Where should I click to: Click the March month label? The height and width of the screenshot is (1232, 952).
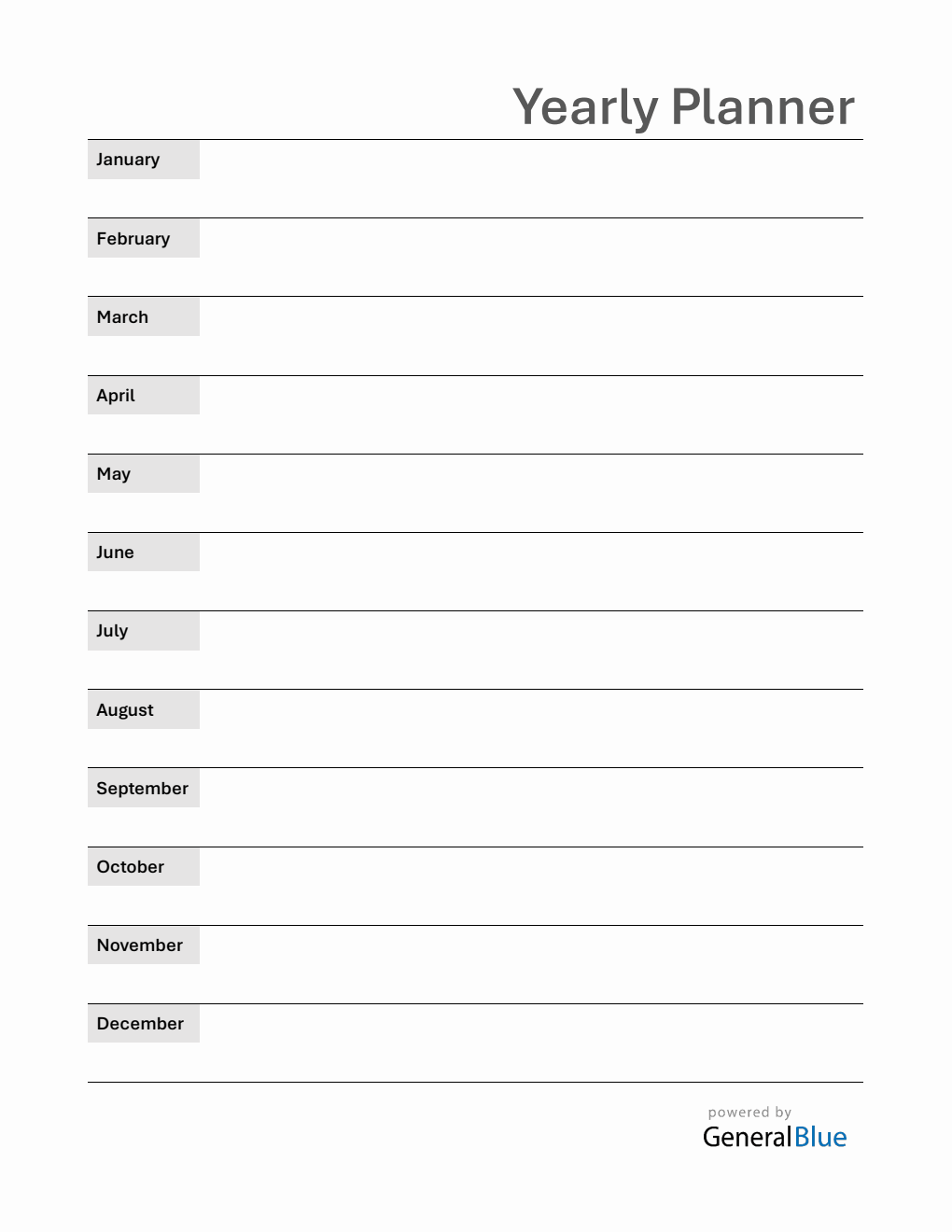click(x=122, y=317)
